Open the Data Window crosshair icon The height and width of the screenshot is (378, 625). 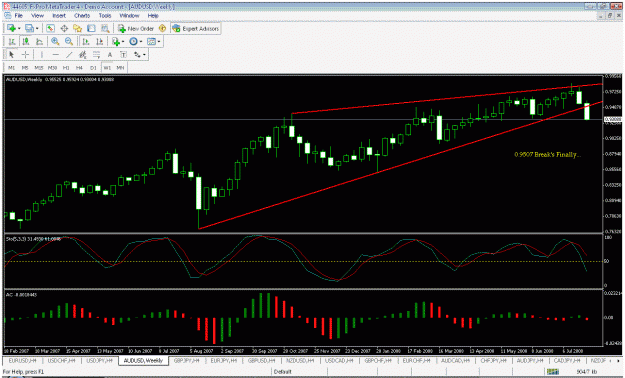click(x=64, y=28)
